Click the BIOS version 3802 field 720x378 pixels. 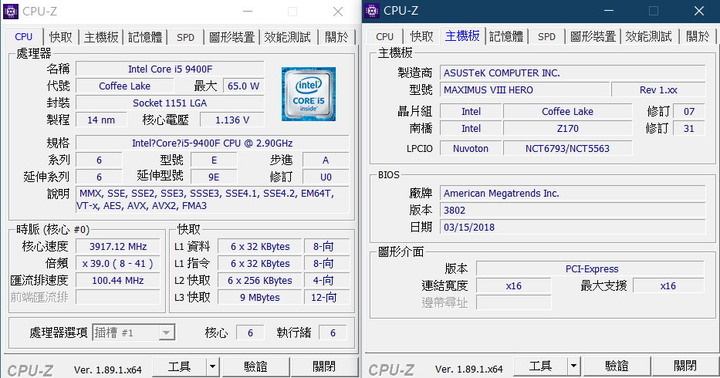573,210
